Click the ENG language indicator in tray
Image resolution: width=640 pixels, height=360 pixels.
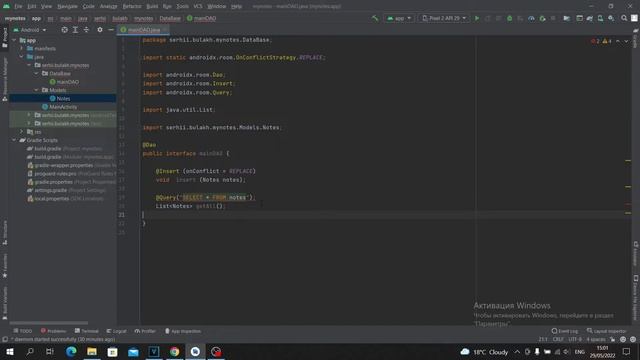[580, 351]
